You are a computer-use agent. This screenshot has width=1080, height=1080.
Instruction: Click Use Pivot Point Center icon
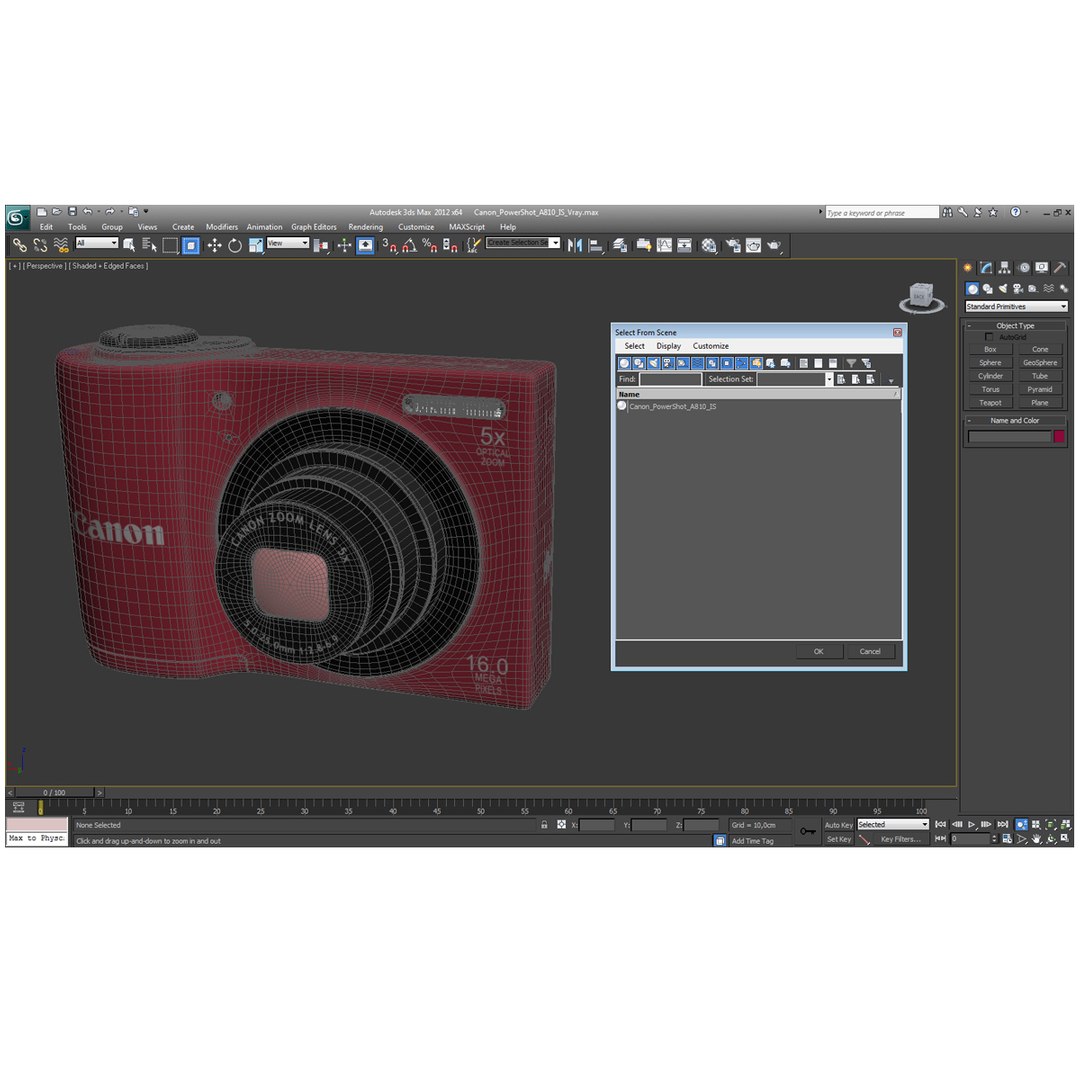[x=320, y=245]
